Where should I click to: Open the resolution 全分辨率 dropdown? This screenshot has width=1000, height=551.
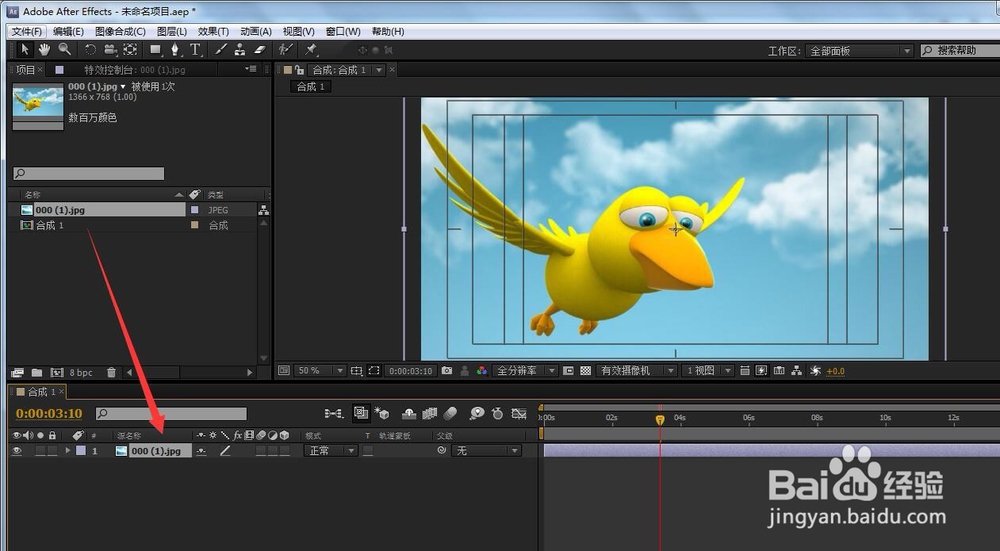coord(526,371)
